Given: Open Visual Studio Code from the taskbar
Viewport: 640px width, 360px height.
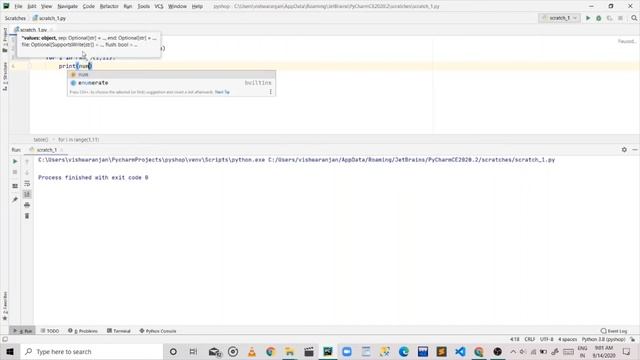Looking at the screenshot, I should click(x=460, y=351).
